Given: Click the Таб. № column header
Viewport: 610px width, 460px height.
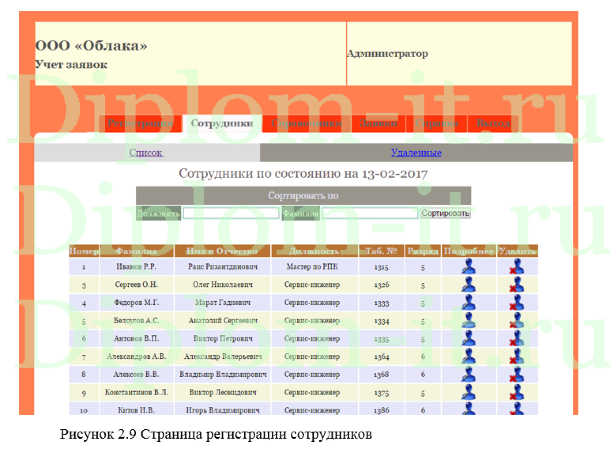Looking at the screenshot, I should click(381, 251).
